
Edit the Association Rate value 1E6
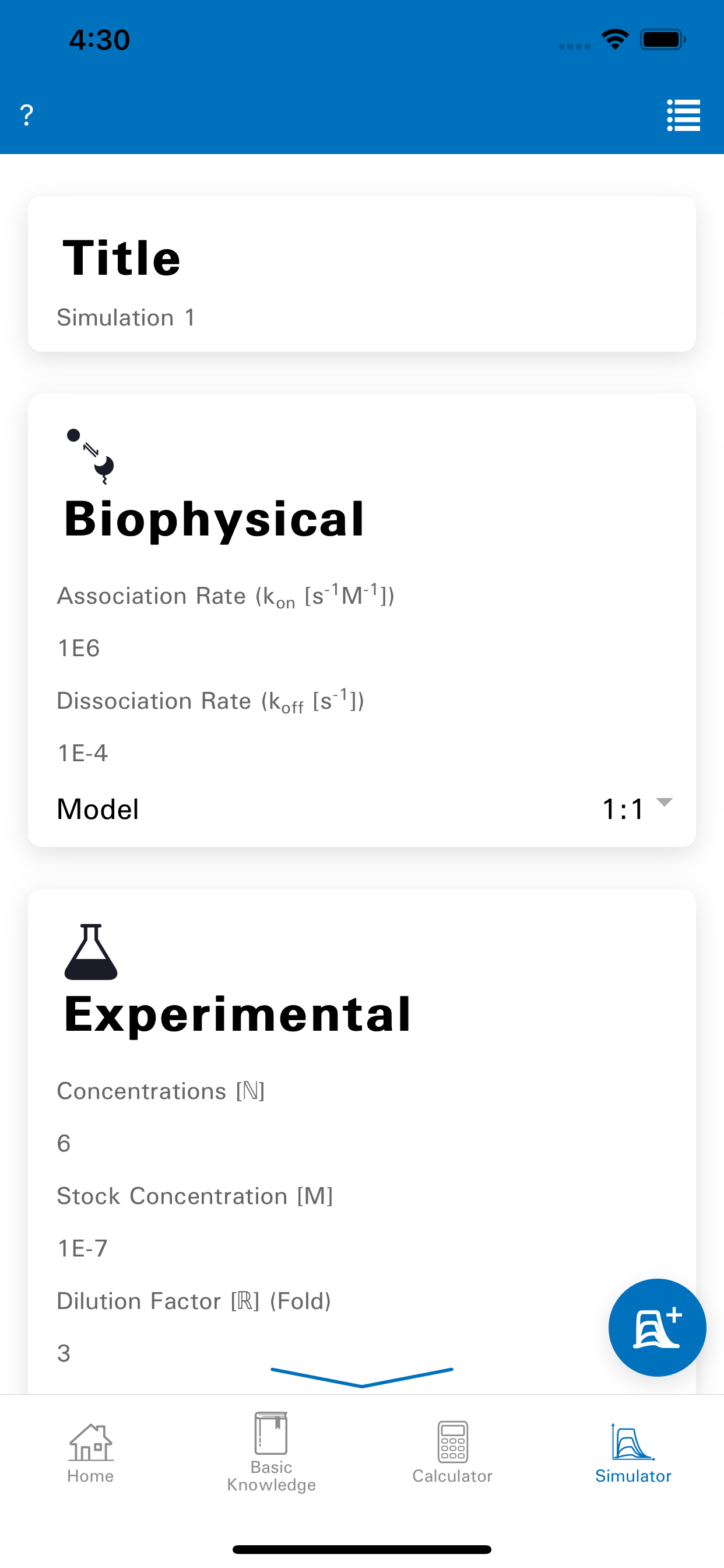tap(362, 648)
